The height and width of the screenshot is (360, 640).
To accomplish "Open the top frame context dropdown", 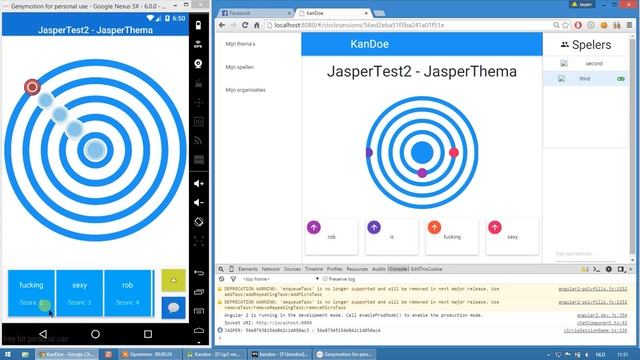I will [x=280, y=279].
